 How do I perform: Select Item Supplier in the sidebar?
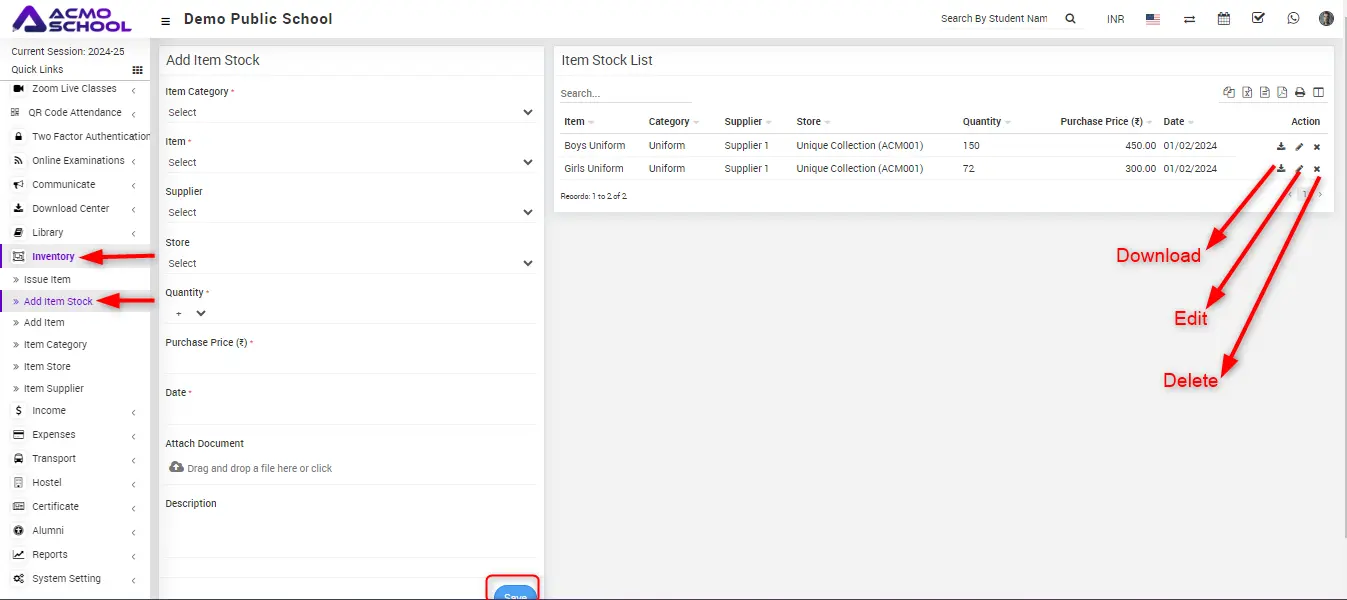[53, 388]
